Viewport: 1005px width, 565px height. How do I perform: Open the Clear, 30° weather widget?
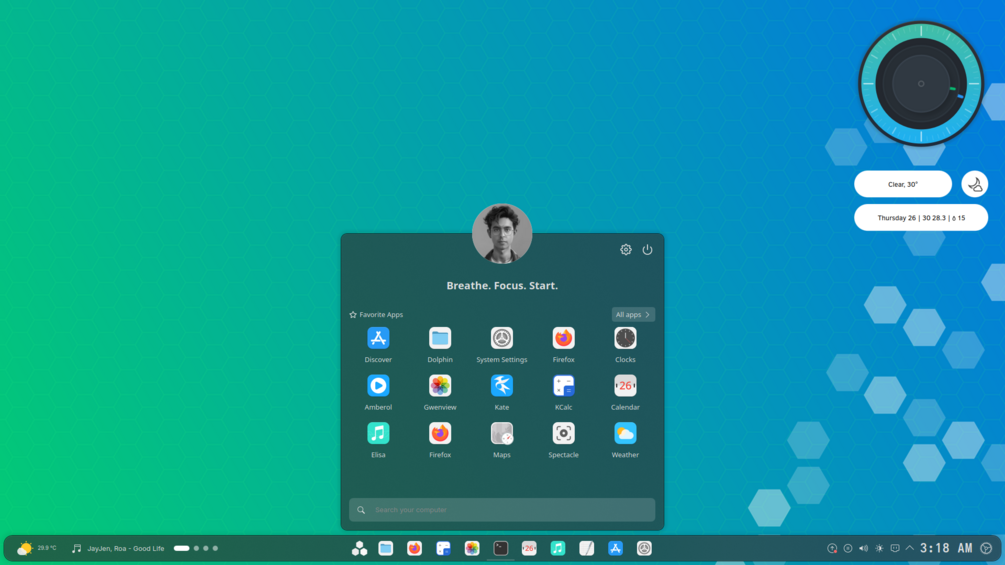[x=902, y=184]
